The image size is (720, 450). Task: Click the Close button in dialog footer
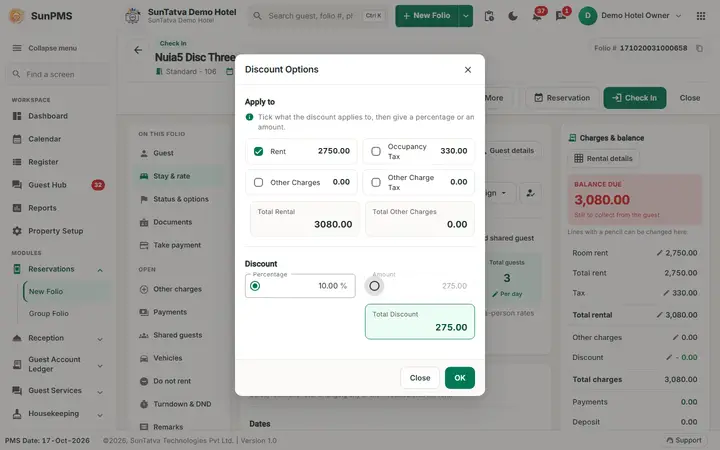420,378
